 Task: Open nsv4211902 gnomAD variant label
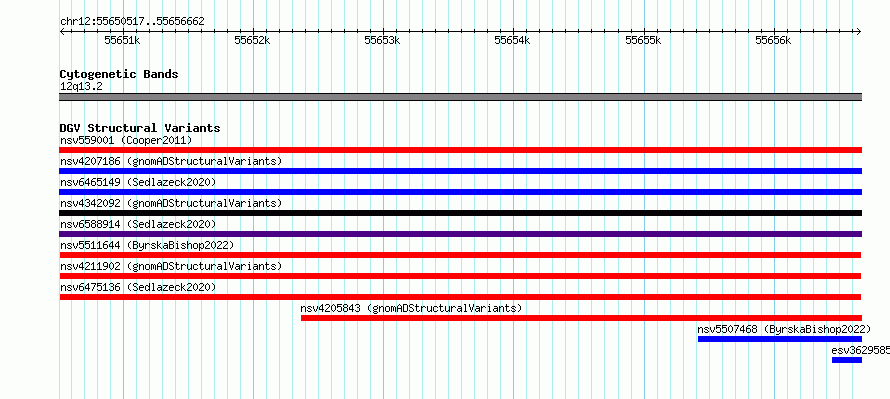(171, 266)
